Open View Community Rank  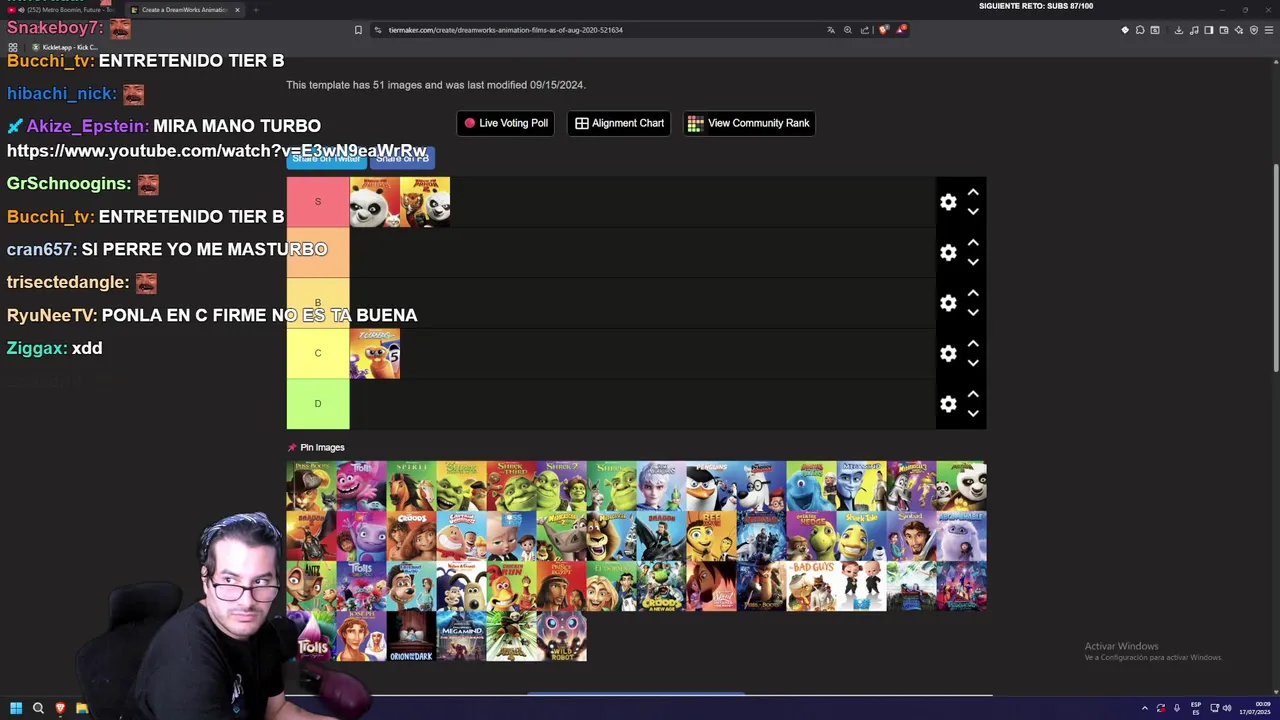coord(749,123)
